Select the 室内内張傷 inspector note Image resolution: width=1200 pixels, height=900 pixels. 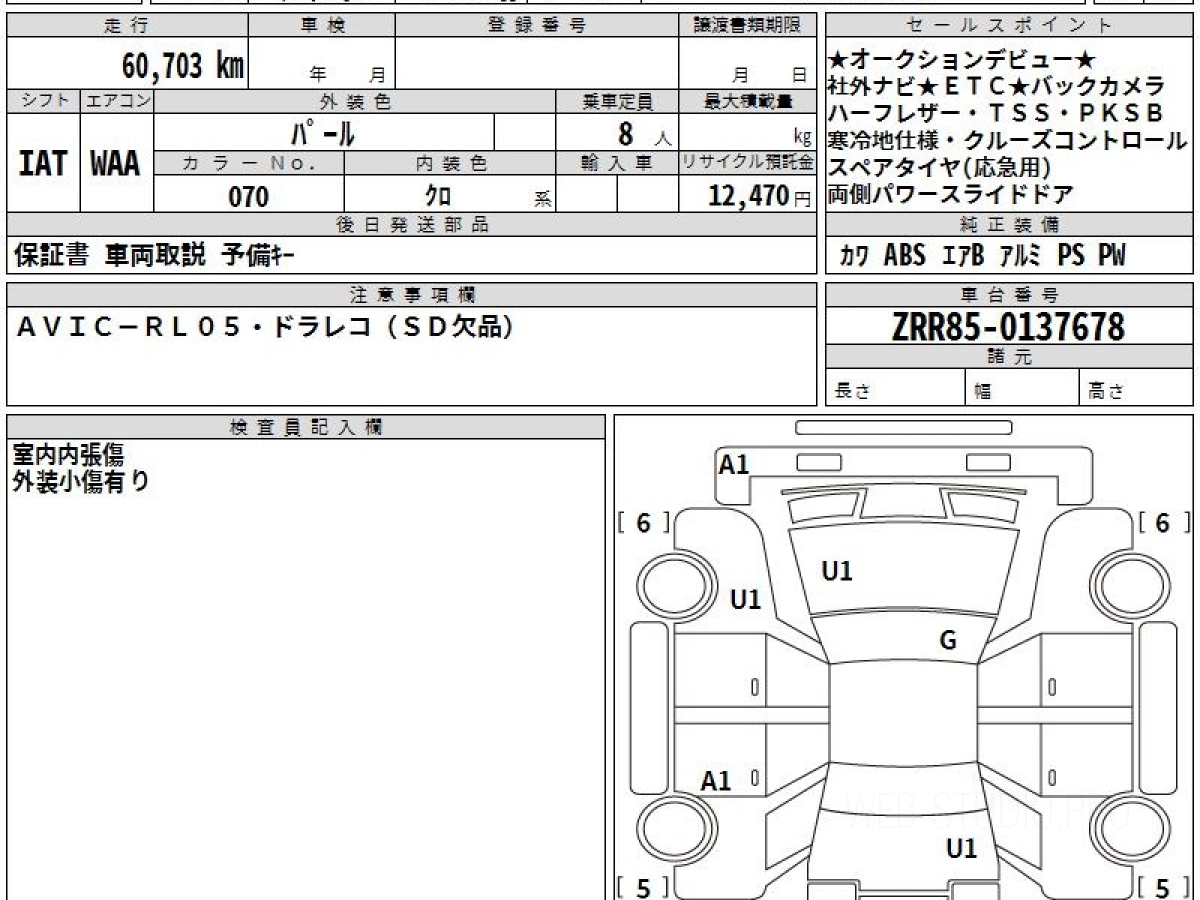click(x=69, y=455)
